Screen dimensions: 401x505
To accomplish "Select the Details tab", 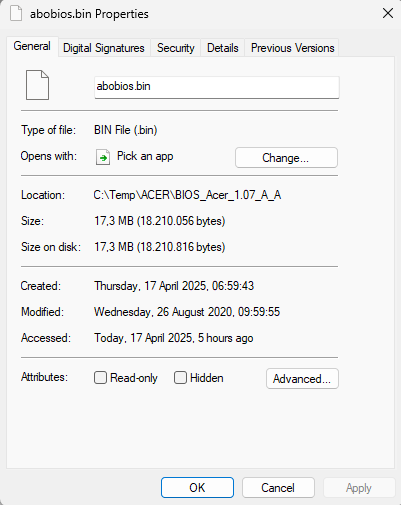I will [223, 48].
